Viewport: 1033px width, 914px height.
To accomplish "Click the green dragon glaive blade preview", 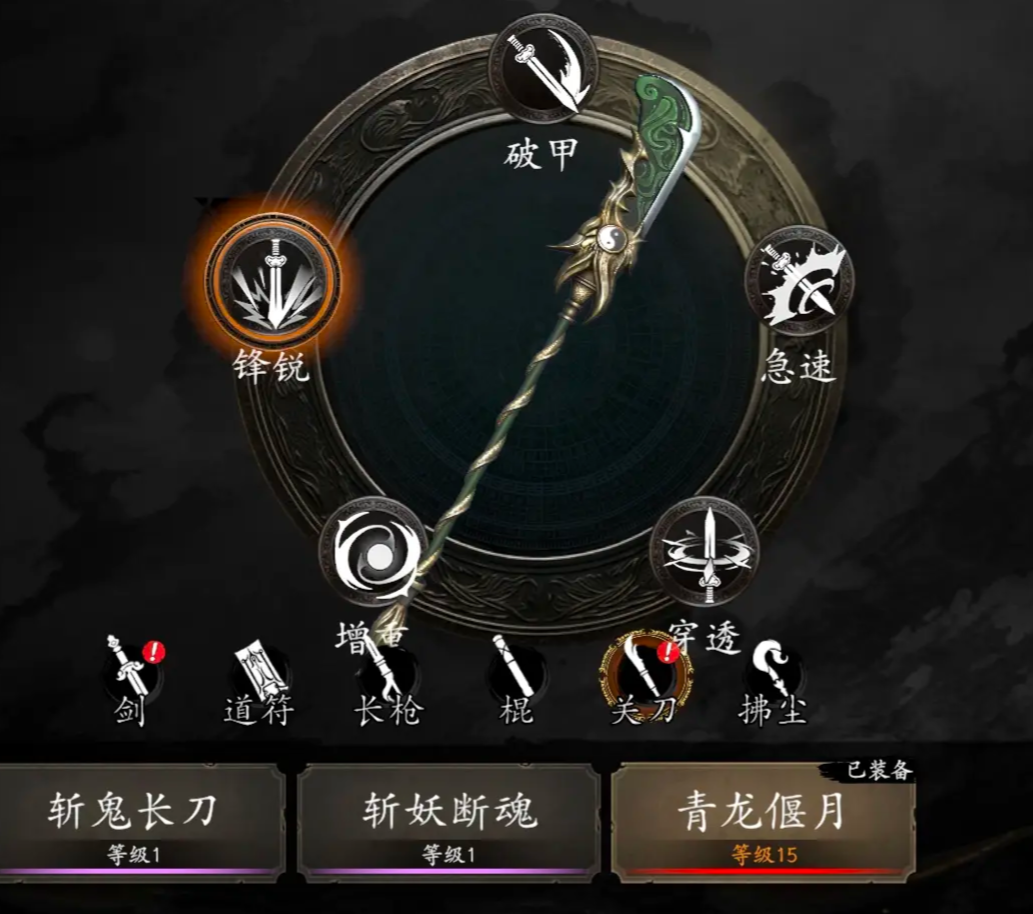I will coord(662,145).
